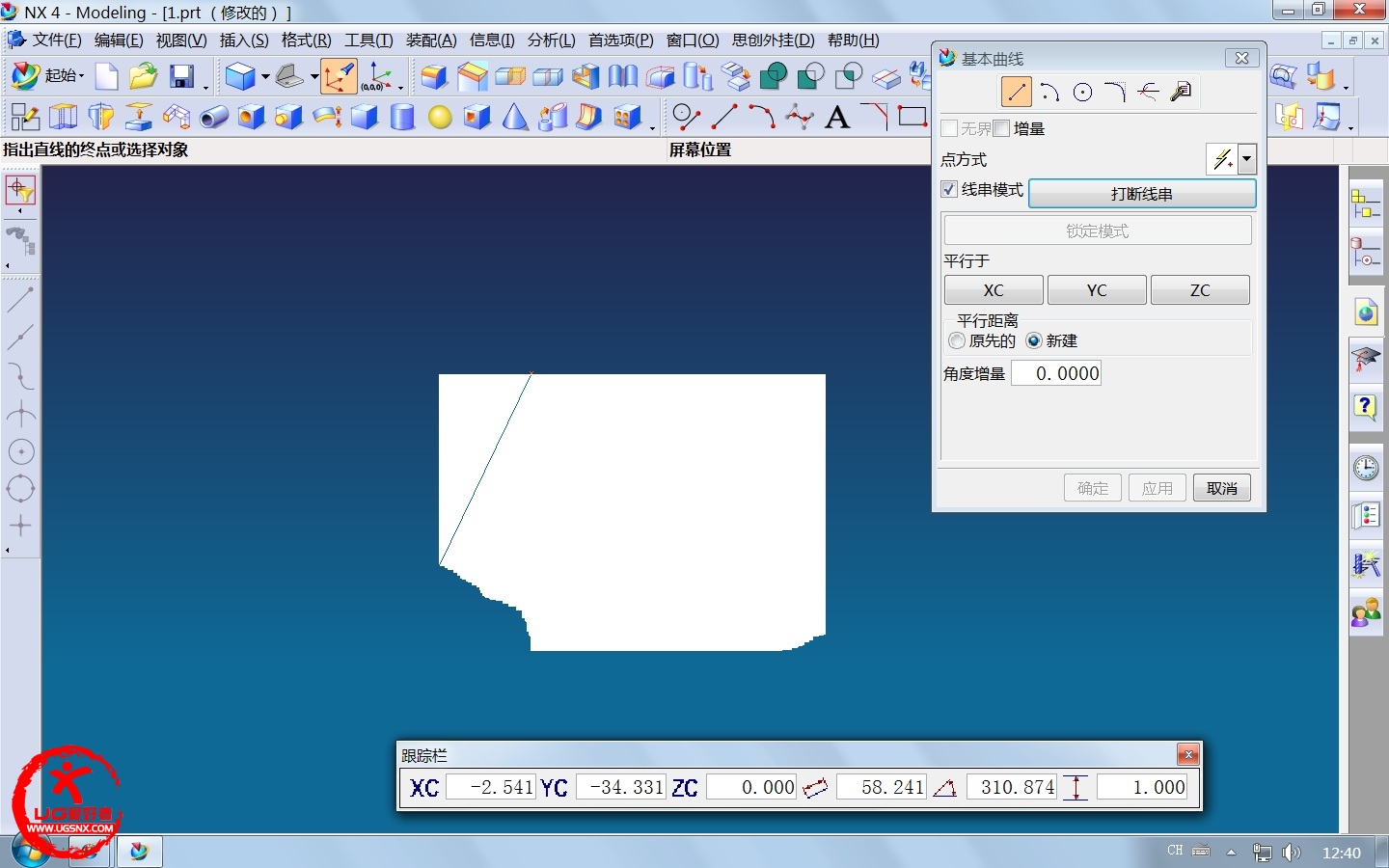The width and height of the screenshot is (1389, 868).
Task: Select the 新建 radio option
Action: (x=1034, y=340)
